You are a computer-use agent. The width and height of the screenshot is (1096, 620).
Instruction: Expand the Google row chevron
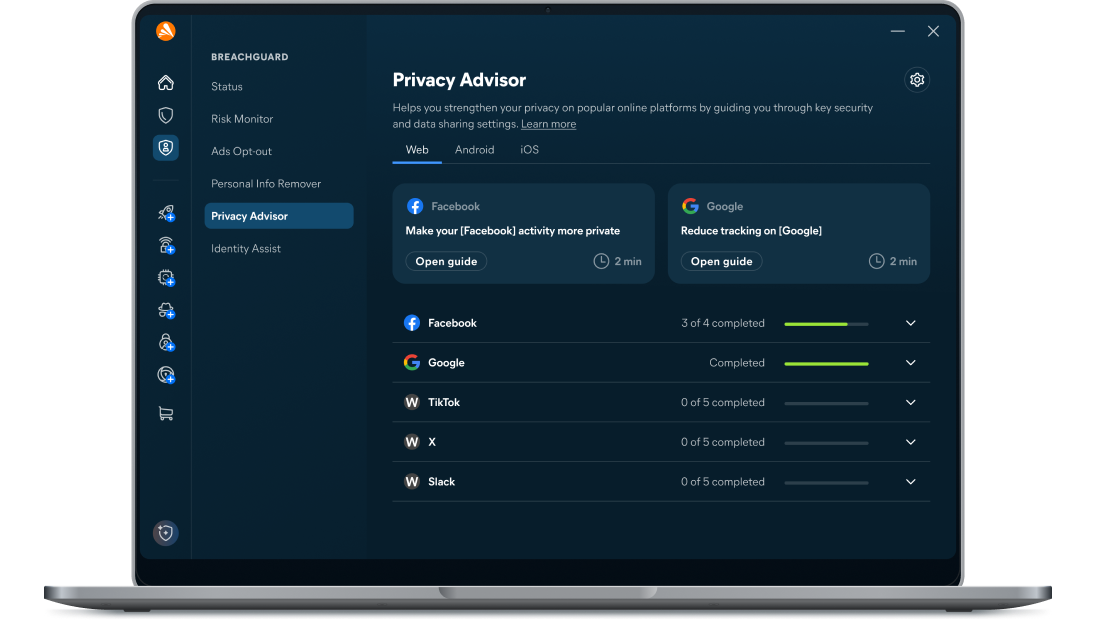tap(911, 363)
